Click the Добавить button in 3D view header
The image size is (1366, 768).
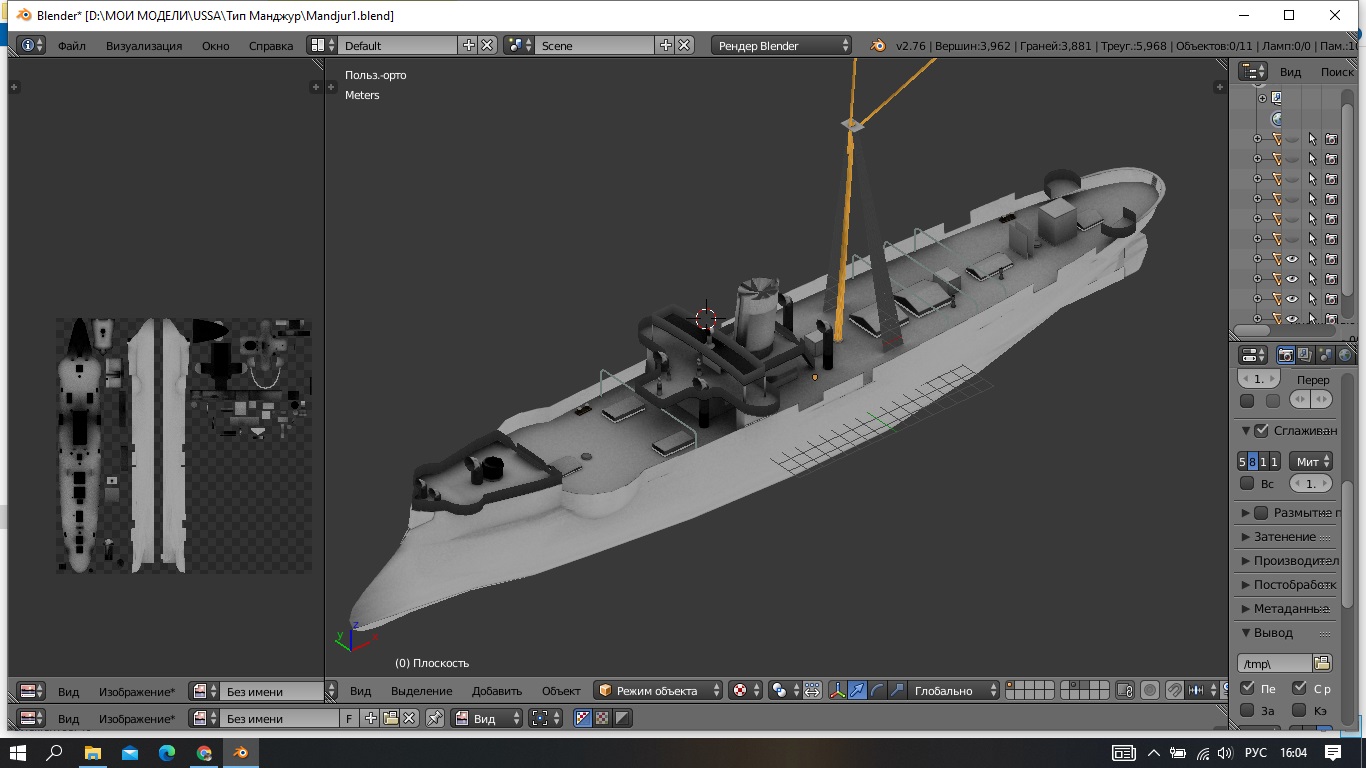[x=496, y=691]
